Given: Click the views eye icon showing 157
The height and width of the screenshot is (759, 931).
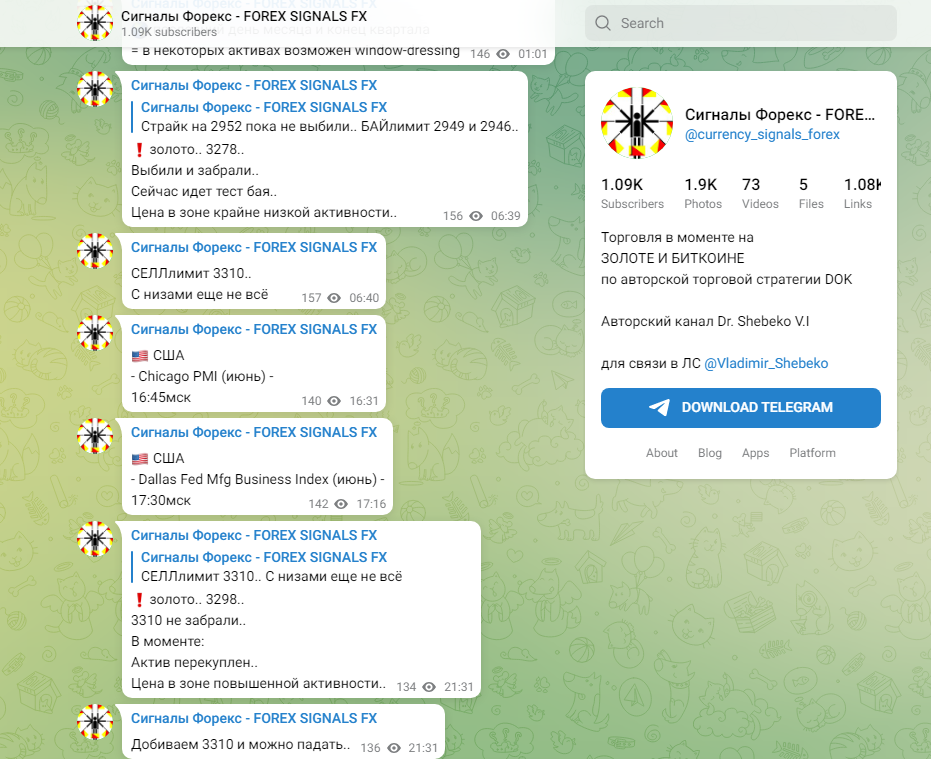Looking at the screenshot, I should (334, 298).
